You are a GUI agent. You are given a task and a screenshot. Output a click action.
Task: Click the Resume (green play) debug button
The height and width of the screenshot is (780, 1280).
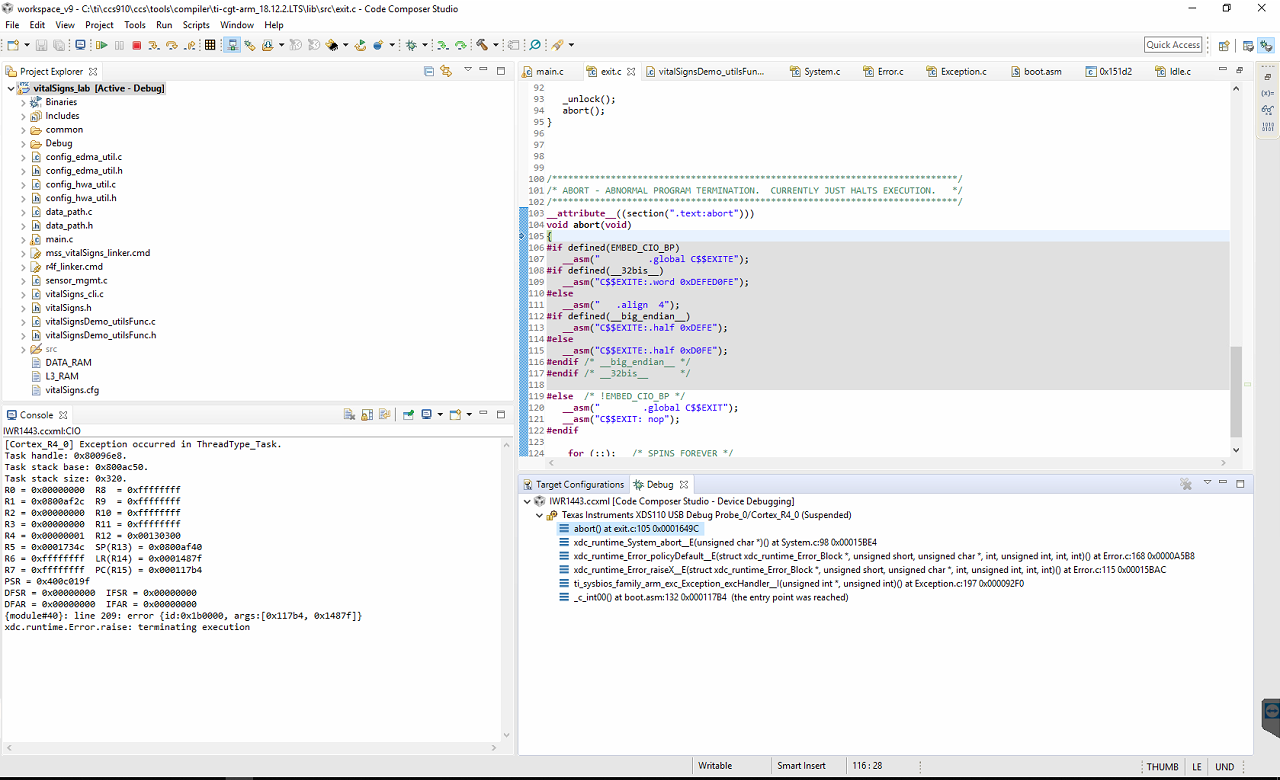[101, 45]
